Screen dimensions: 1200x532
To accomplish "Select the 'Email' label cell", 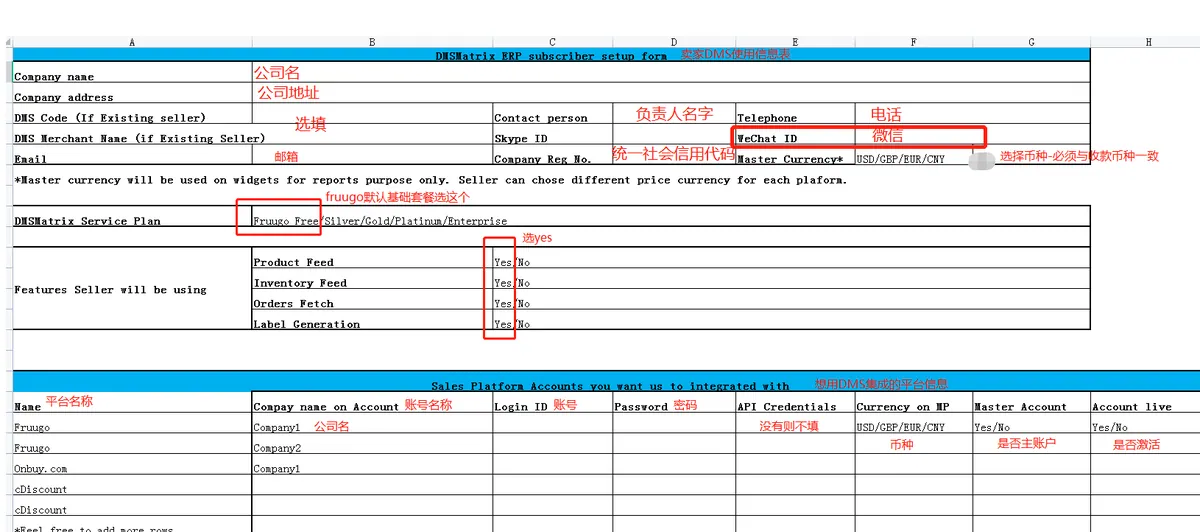I will (x=132, y=155).
